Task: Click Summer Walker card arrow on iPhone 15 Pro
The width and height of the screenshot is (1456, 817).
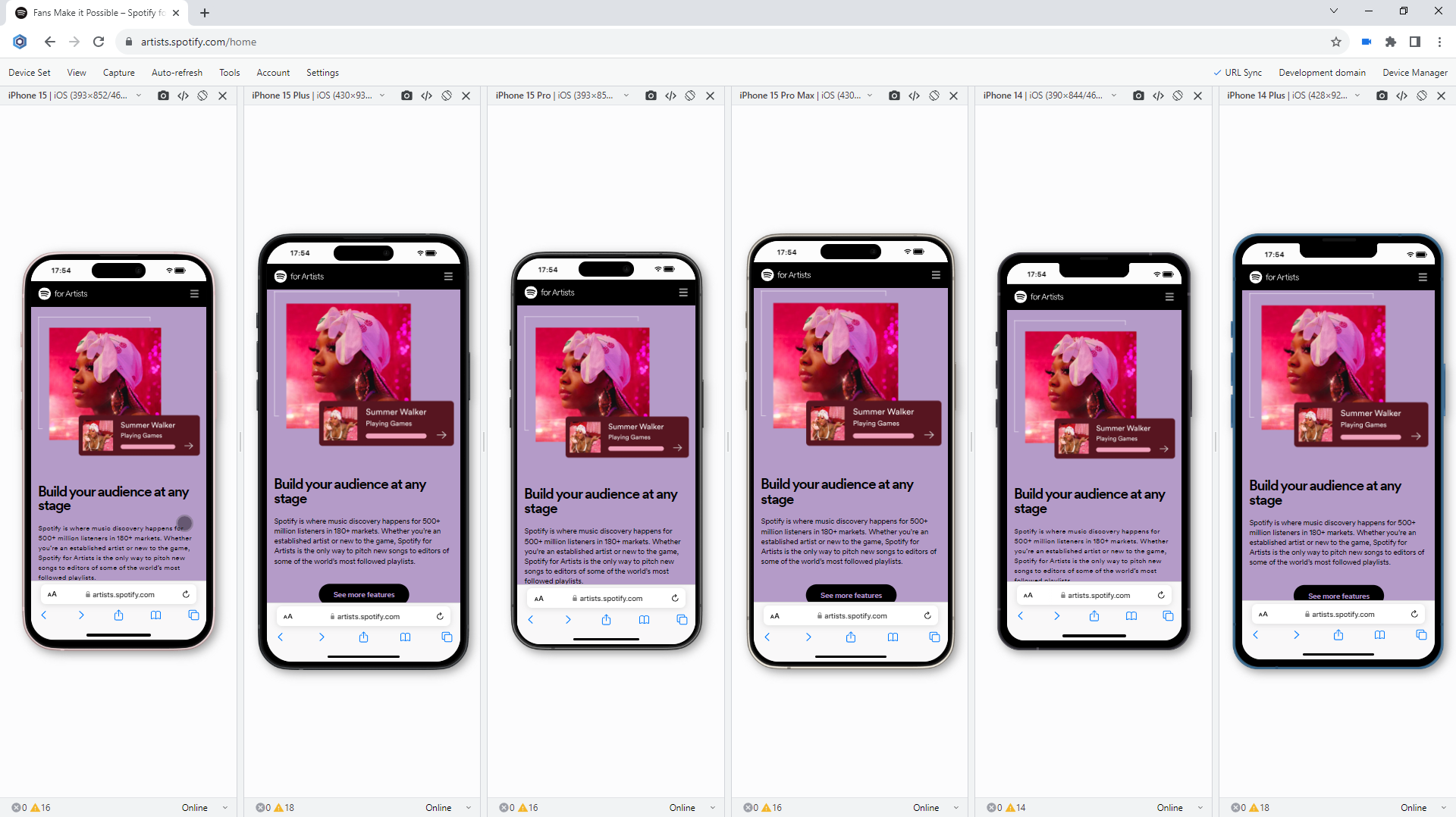Action: (677, 448)
